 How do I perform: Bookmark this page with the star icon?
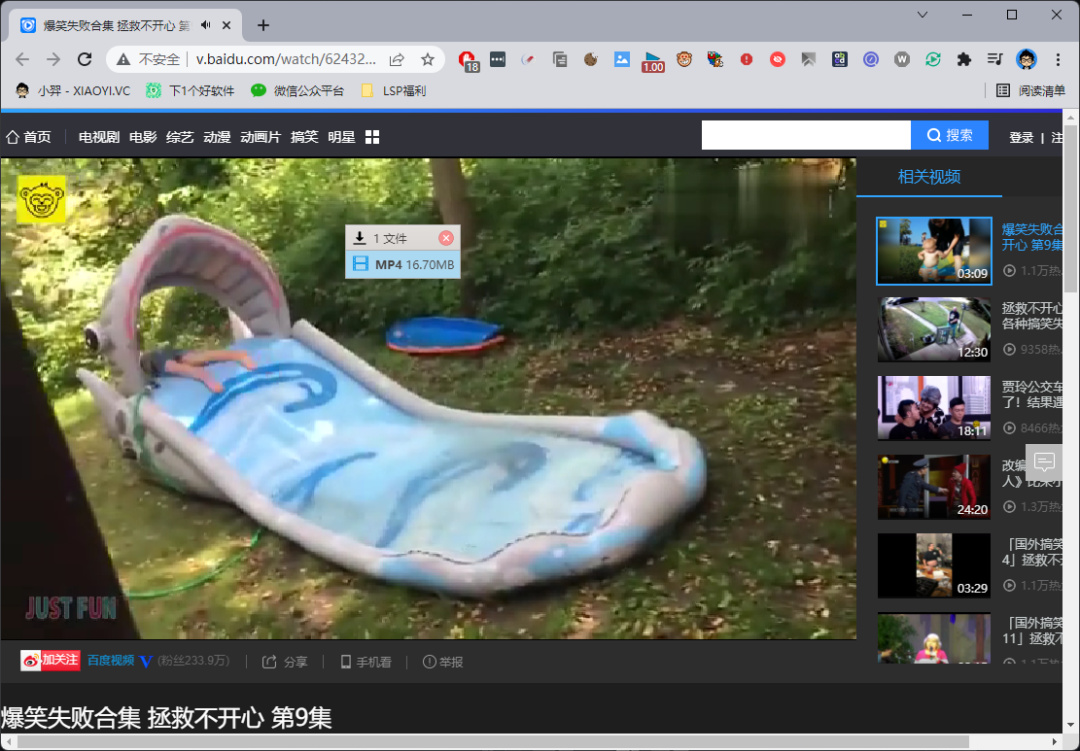click(428, 59)
